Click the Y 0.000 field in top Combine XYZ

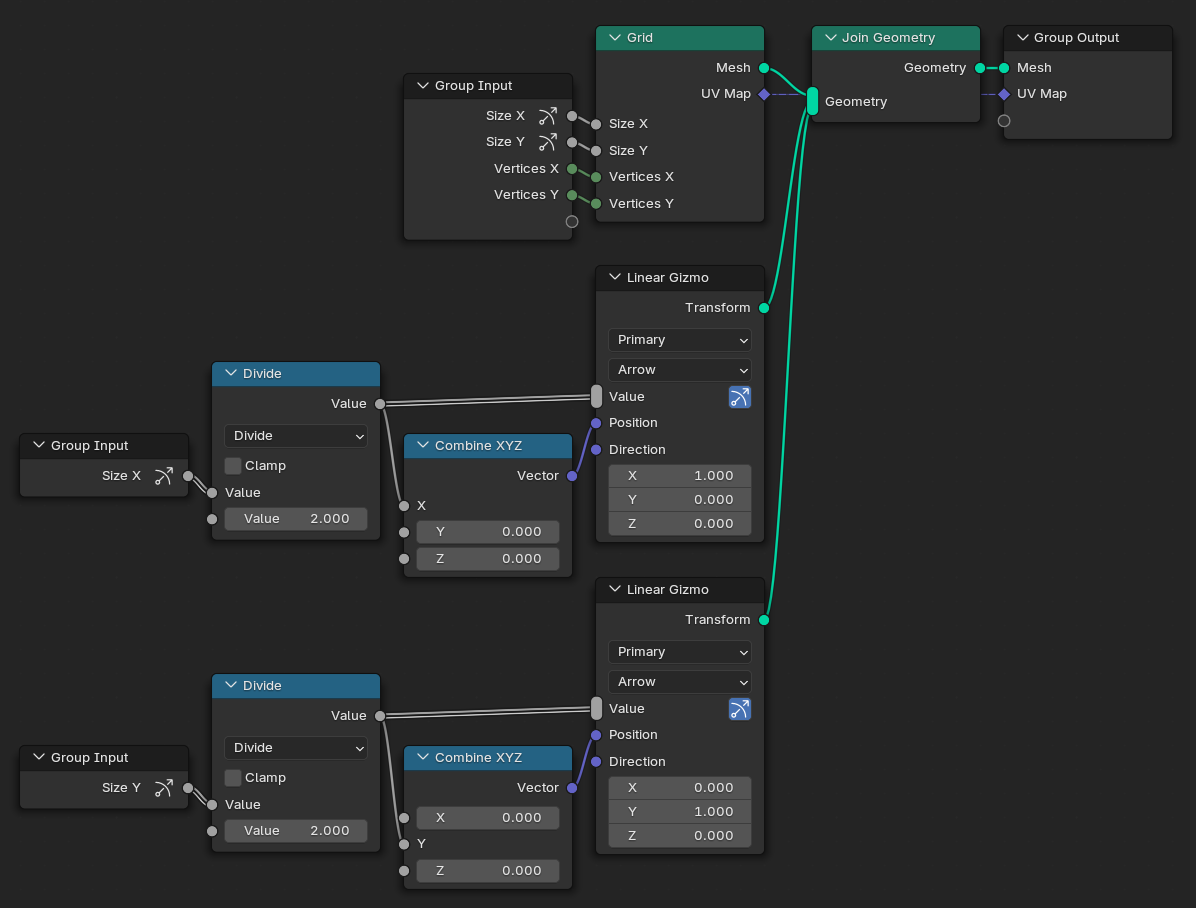tap(487, 532)
